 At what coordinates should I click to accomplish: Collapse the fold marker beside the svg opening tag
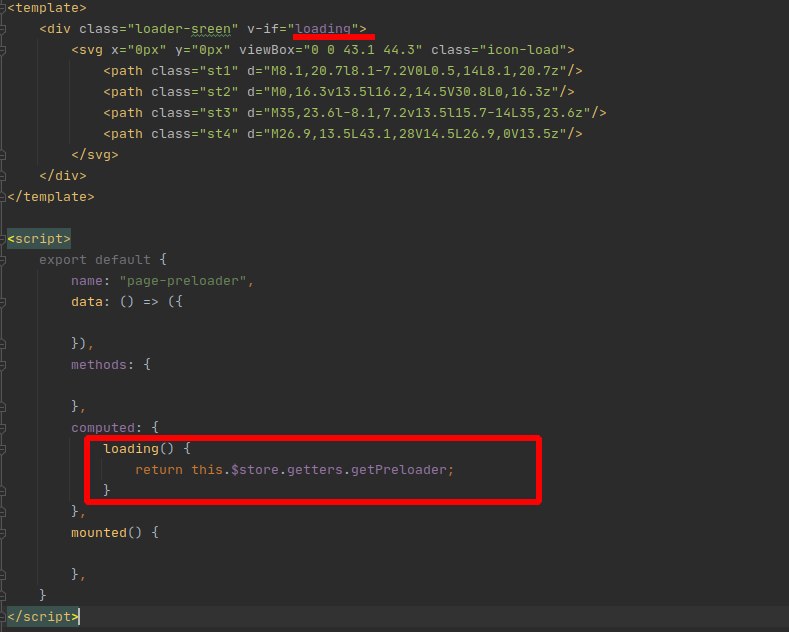tap(3, 50)
